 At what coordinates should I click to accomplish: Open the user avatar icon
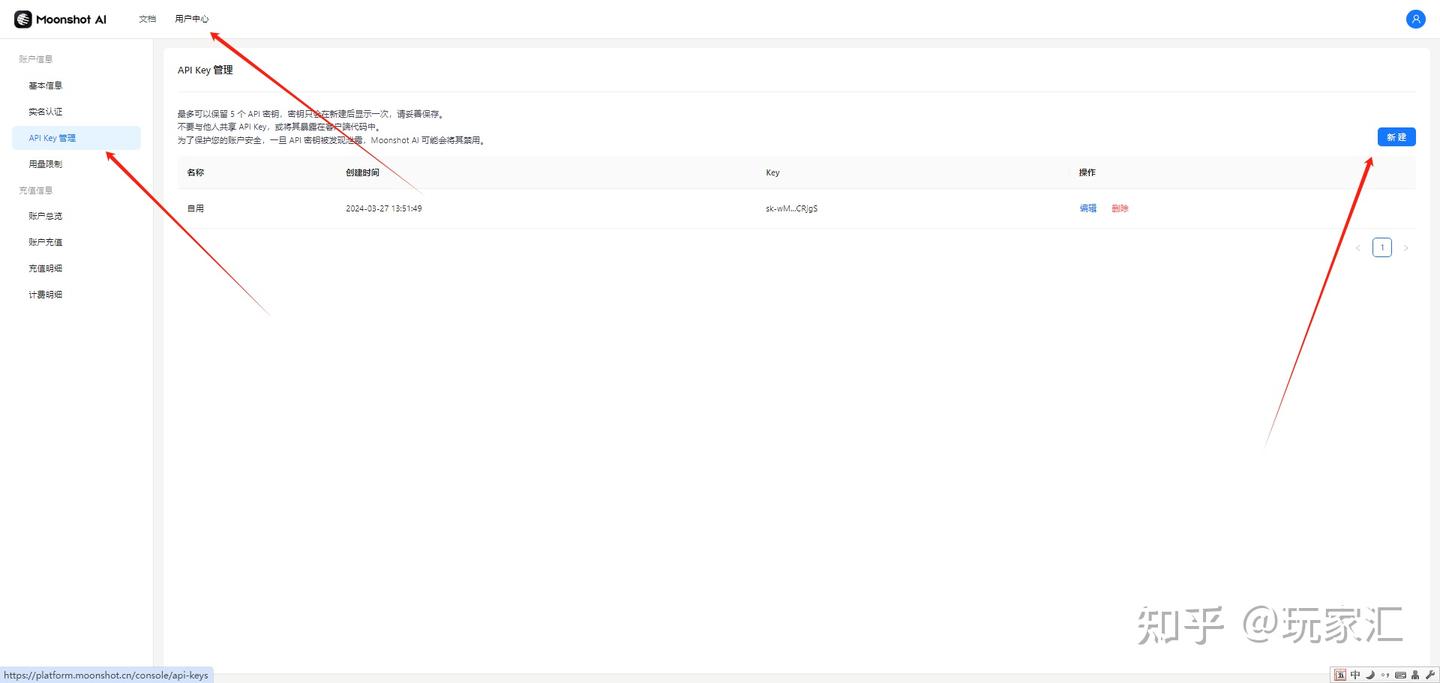coord(1415,19)
